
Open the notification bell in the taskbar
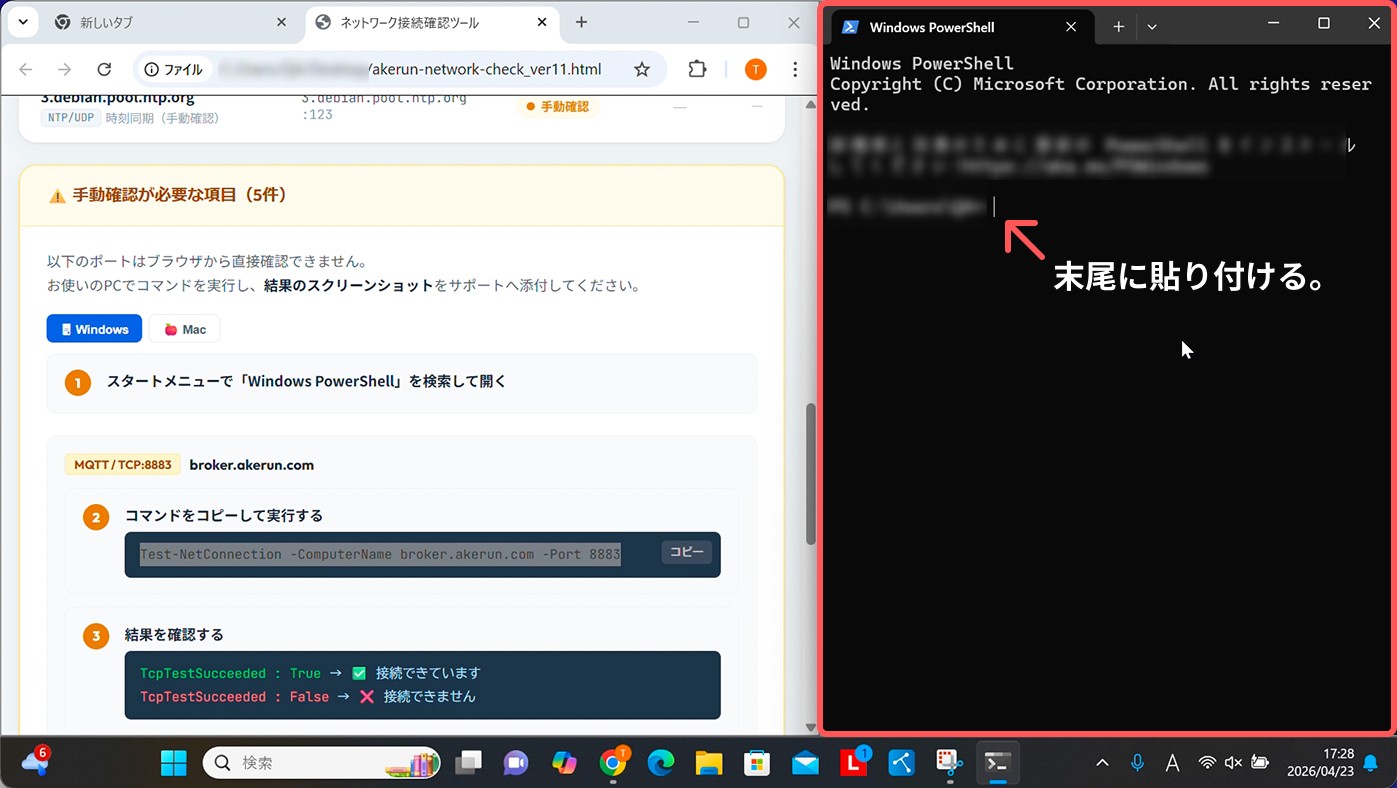1371,763
